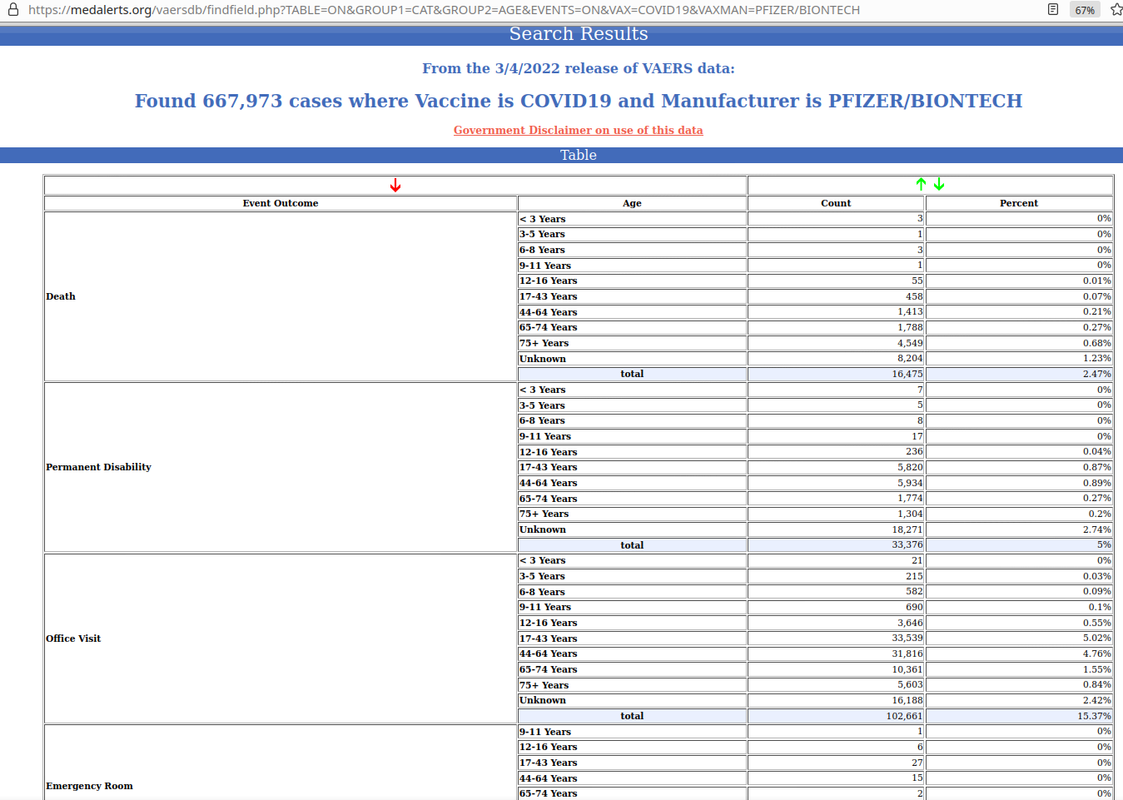
Task: Click count 5,934 in Permanent Disability
Action: (836, 483)
